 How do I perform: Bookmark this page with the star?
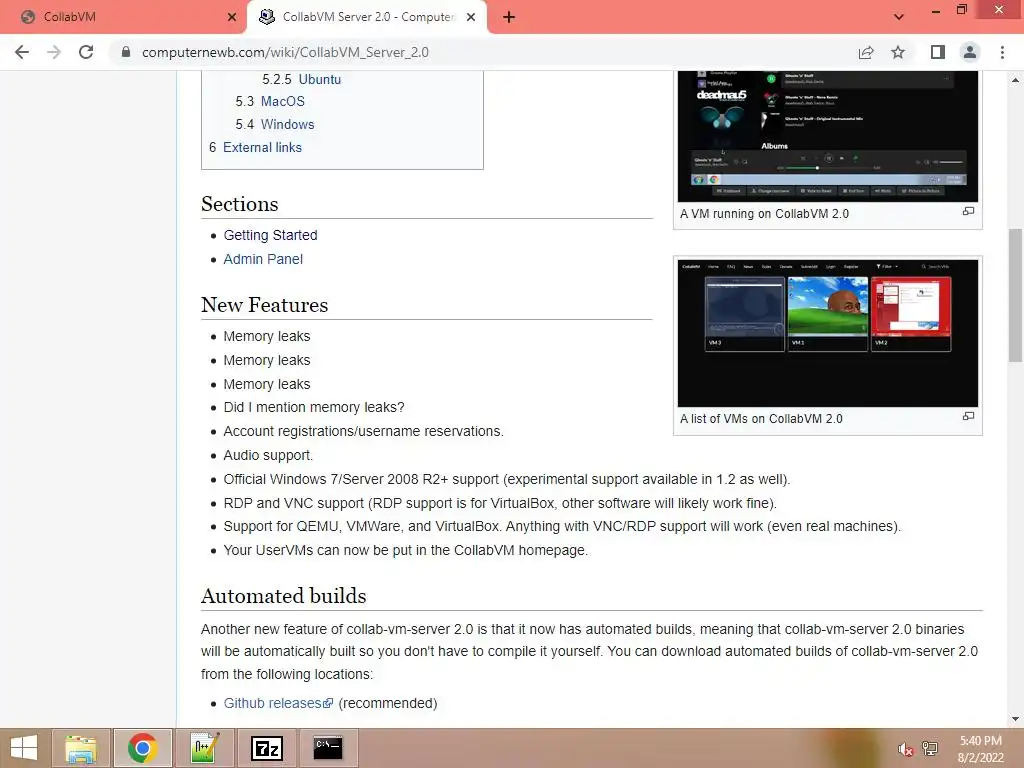[x=898, y=52]
